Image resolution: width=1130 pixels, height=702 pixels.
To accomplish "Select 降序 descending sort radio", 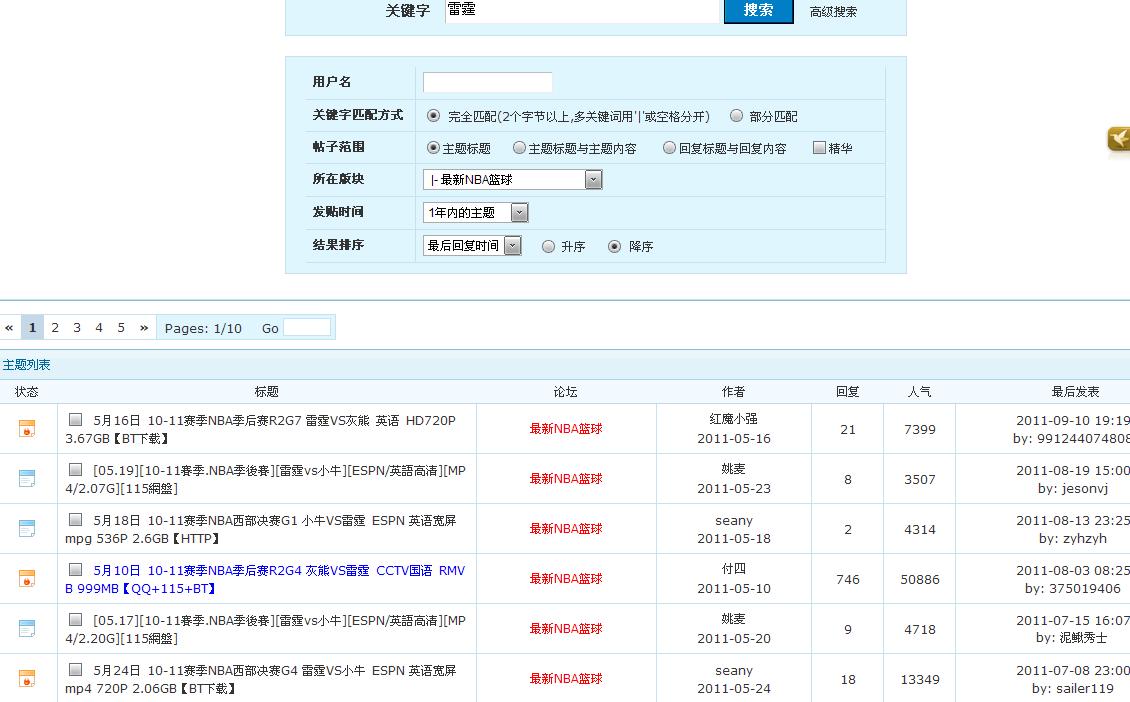I will pos(614,246).
